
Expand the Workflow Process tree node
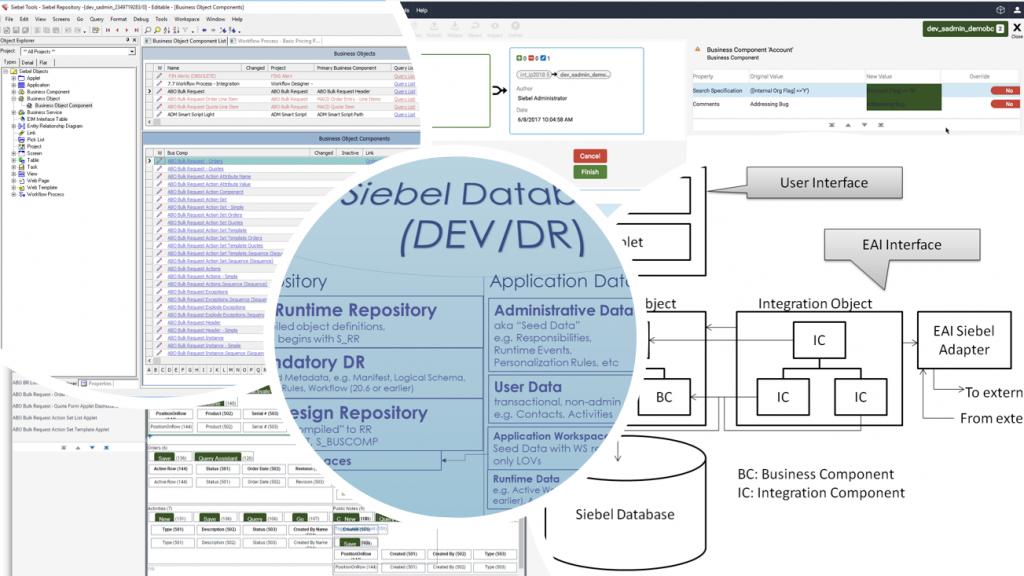(x=14, y=194)
